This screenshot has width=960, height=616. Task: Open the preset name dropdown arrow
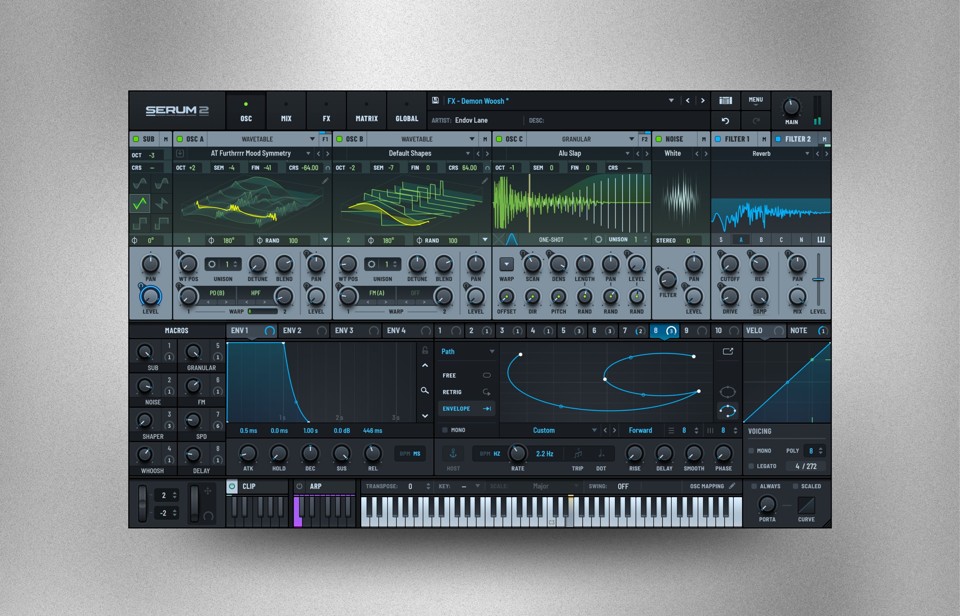coord(671,100)
